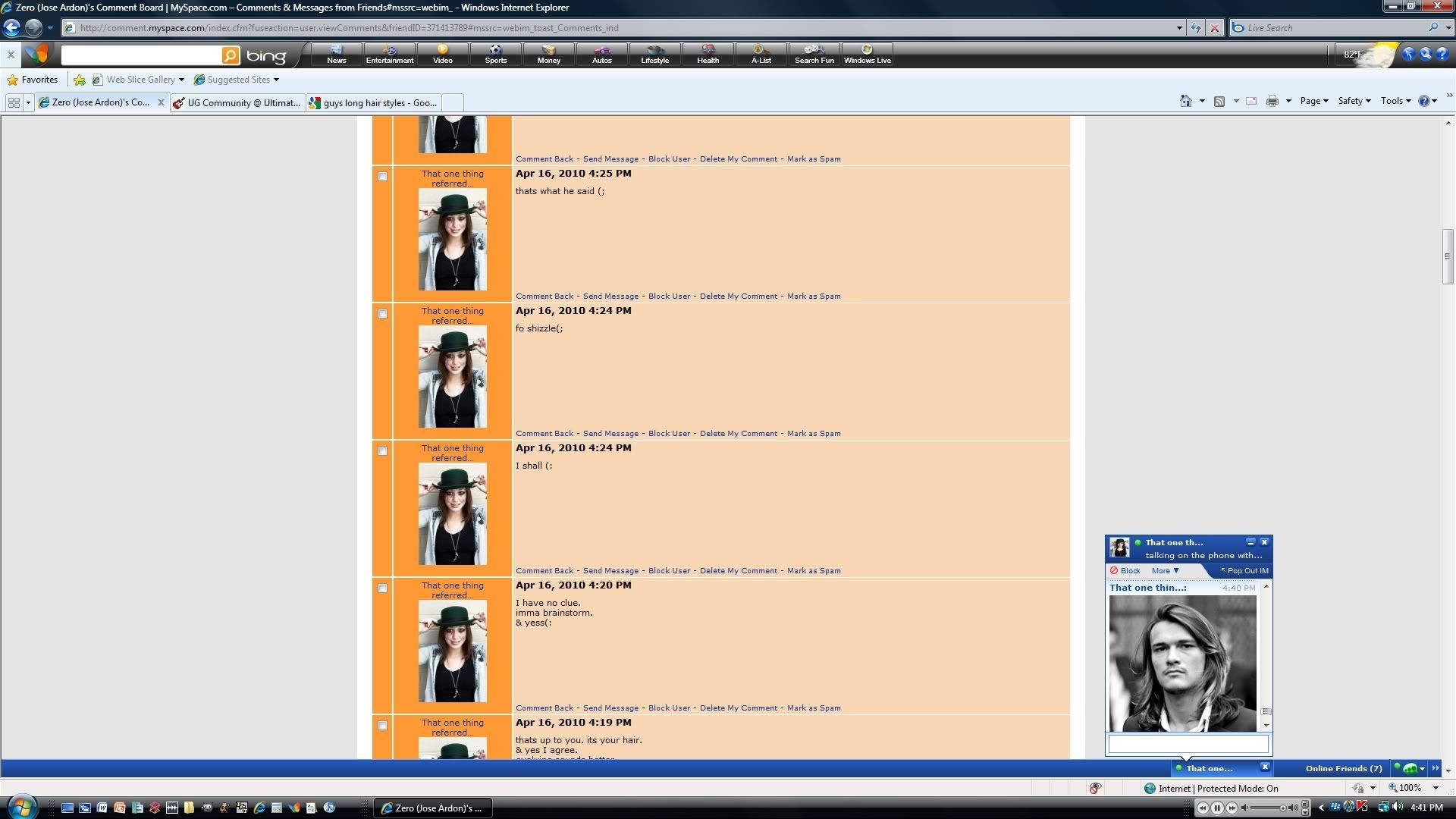This screenshot has width=1456, height=819.
Task: Click the Refresh page icon
Action: [1196, 28]
